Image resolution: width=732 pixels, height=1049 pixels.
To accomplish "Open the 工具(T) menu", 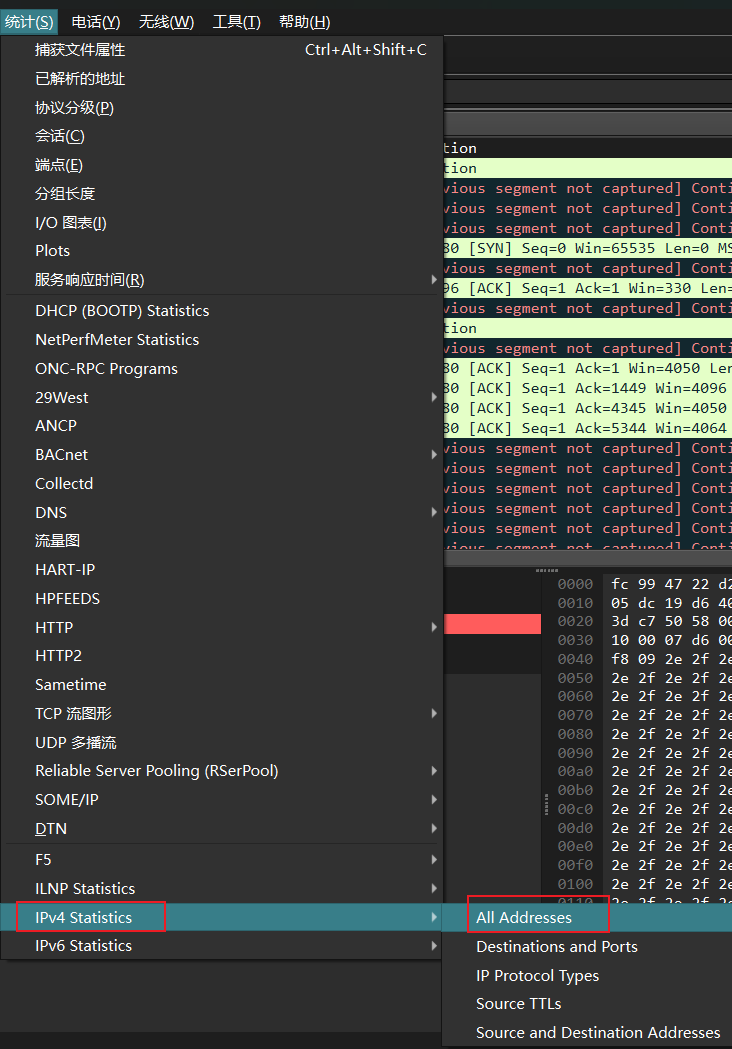I will pos(236,22).
